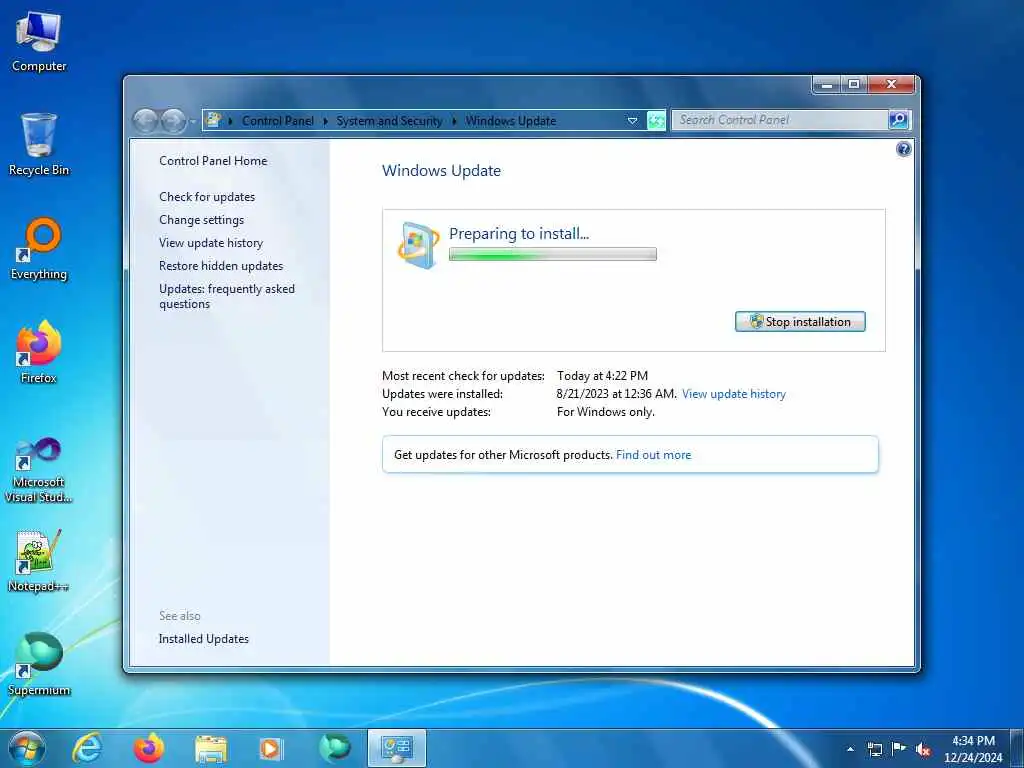Open the recent pages dropdown arrow
The width and height of the screenshot is (1024, 768).
(193, 121)
